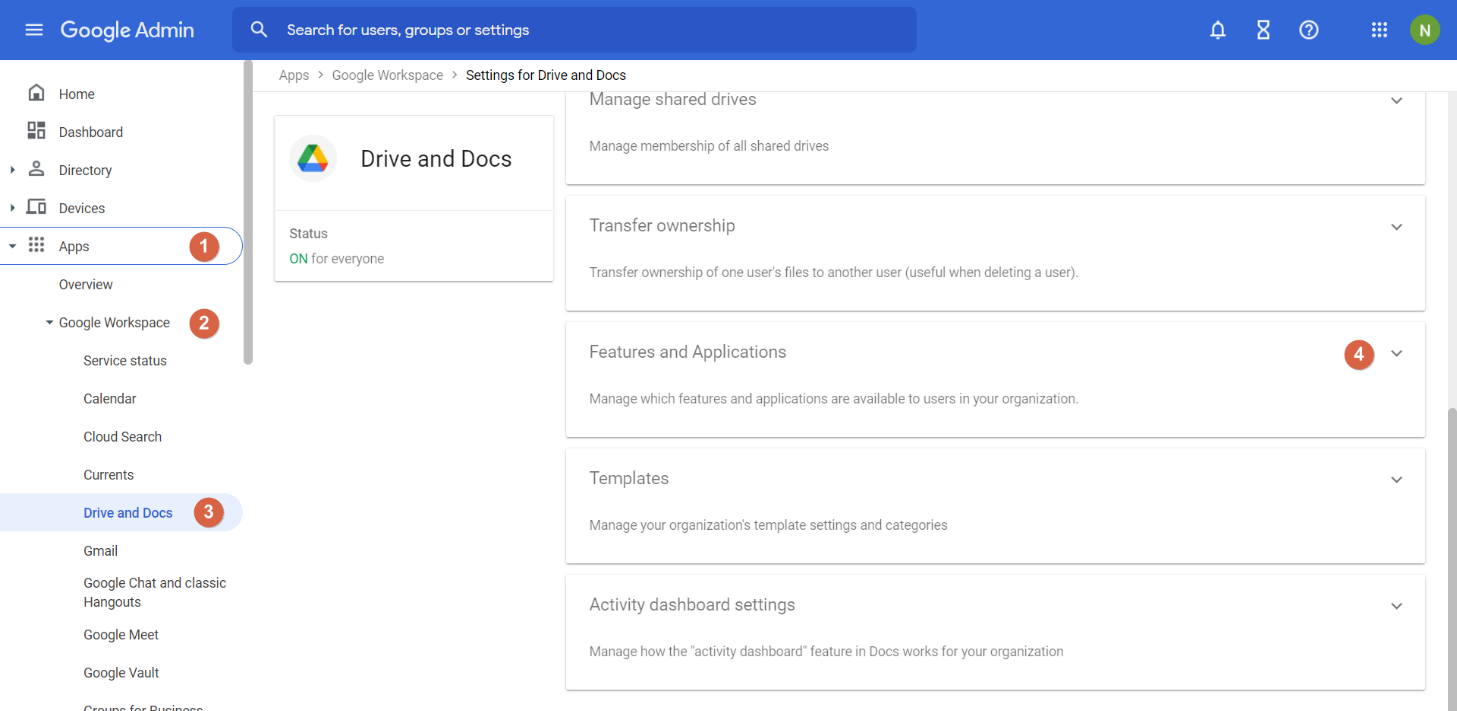The height and width of the screenshot is (711, 1457).
Task: Collapse the Google Workspace submenu arrow
Action: 49,323
